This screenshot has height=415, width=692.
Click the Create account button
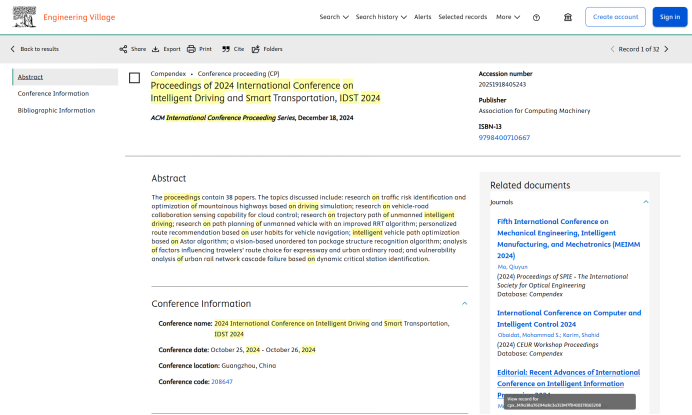614,17
